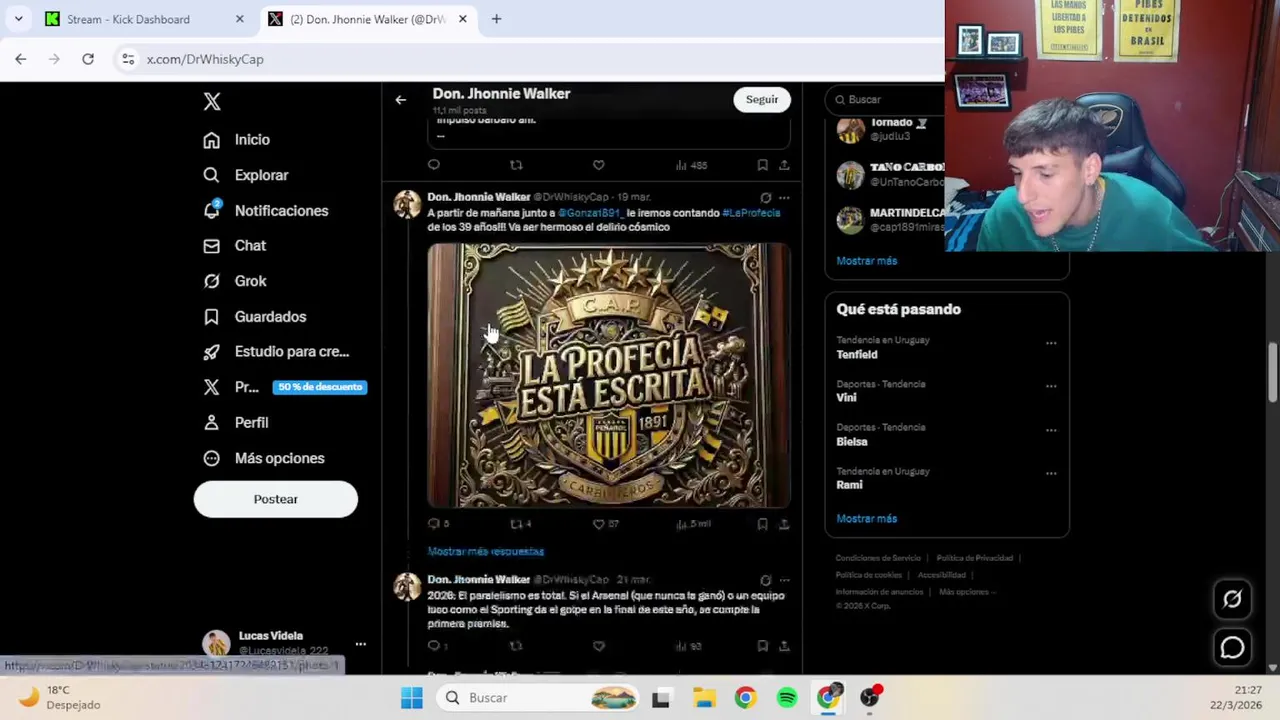The height and width of the screenshot is (720, 1280).
Task: Open Chat in the sidebar
Action: tap(235, 246)
